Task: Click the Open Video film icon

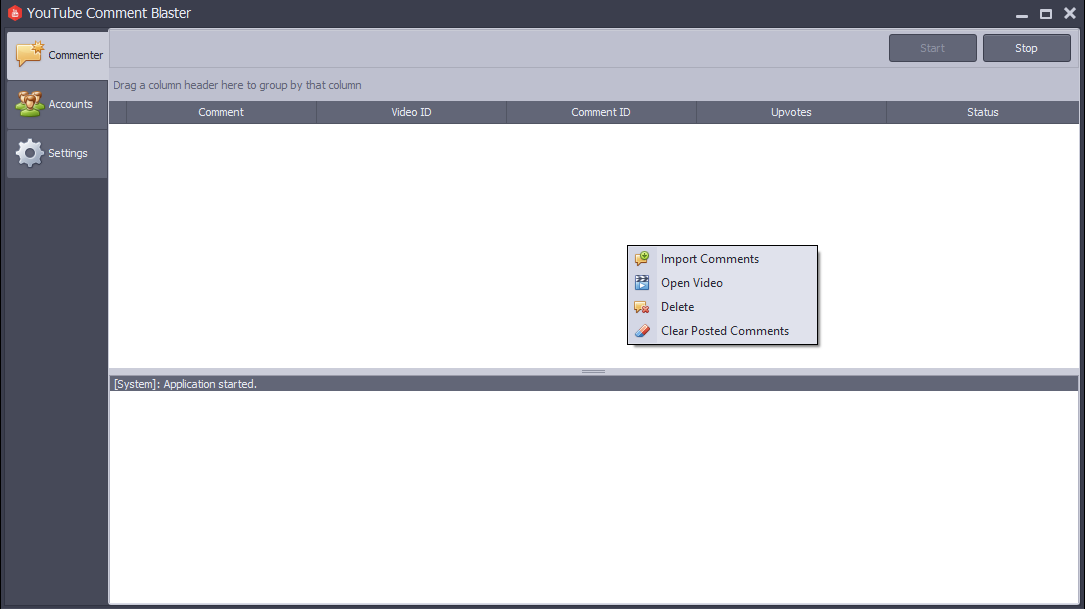Action: (x=642, y=283)
